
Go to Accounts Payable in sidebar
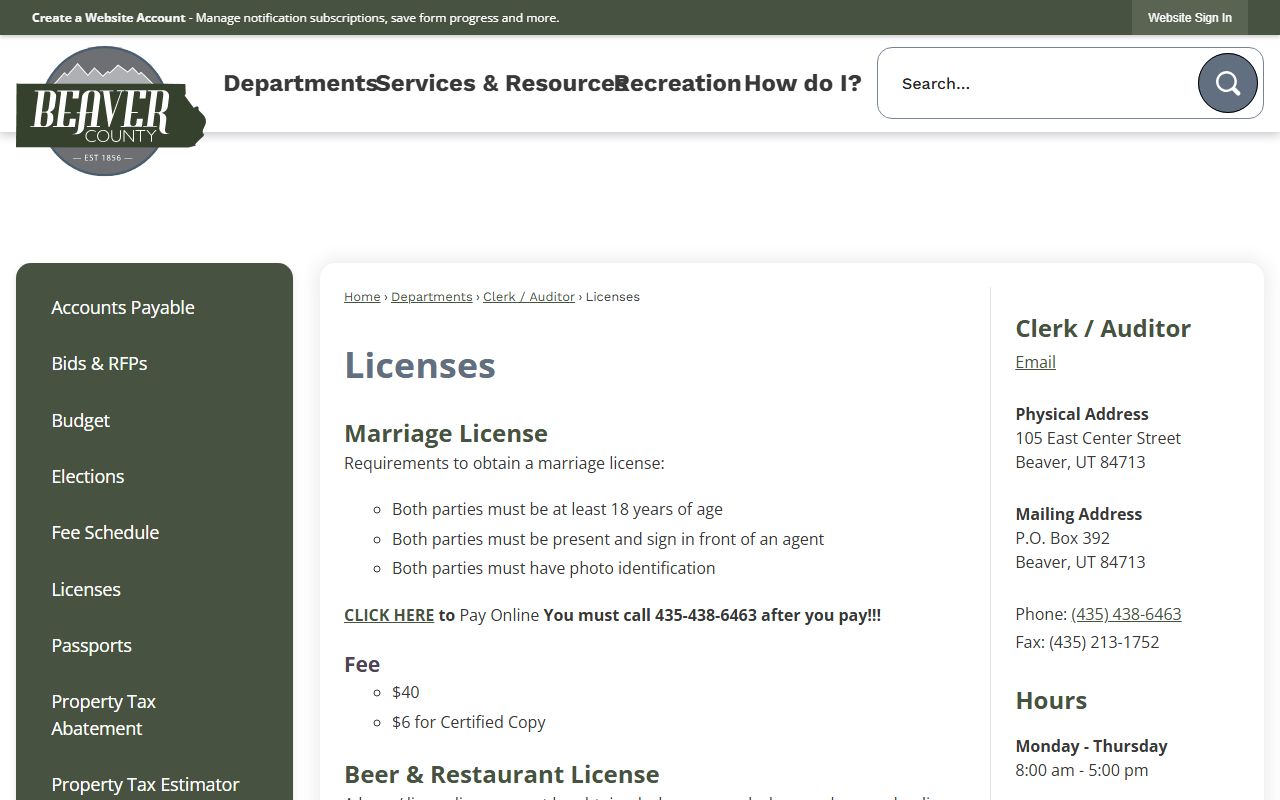click(x=123, y=308)
